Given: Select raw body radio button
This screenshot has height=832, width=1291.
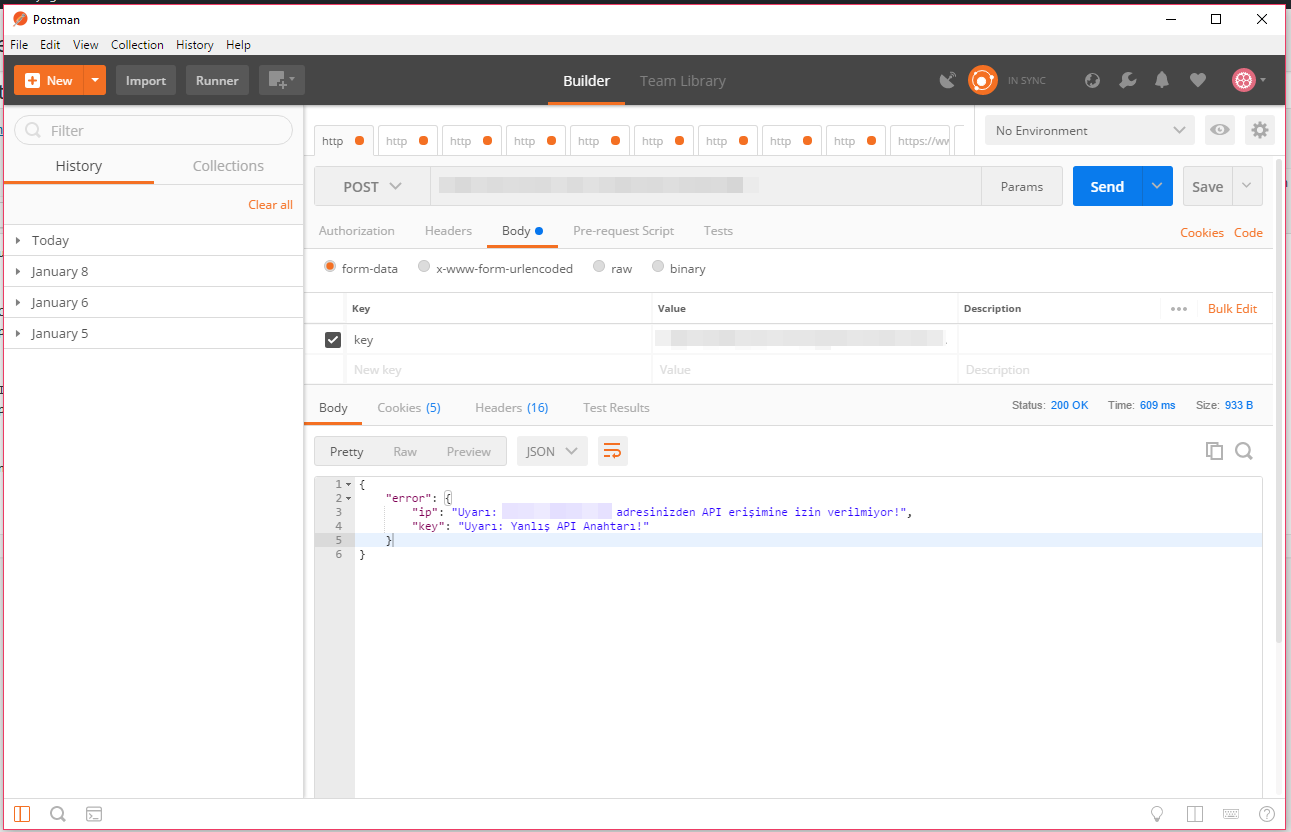Looking at the screenshot, I should tap(599, 267).
